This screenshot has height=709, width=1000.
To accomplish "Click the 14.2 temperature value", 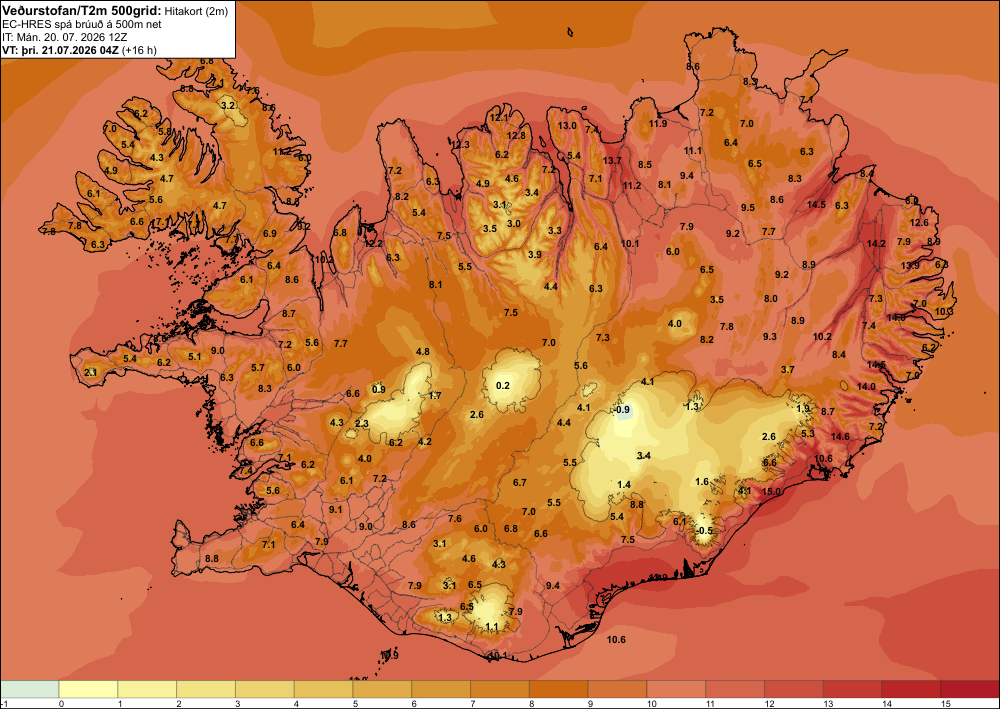I will [x=876, y=244].
